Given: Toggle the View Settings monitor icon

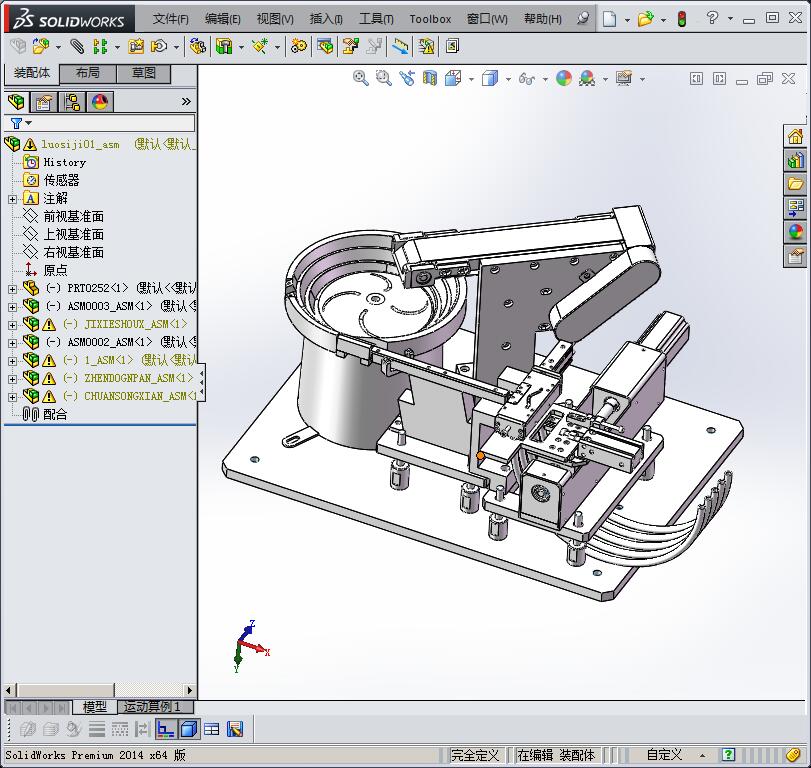Looking at the screenshot, I should click(x=624, y=79).
